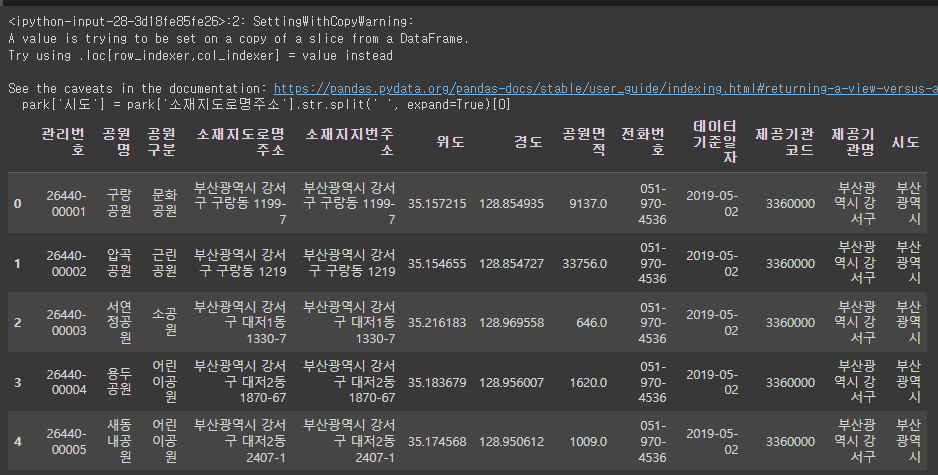Click park name 구랑공원
The width and height of the screenshot is (938, 475).
pos(119,203)
